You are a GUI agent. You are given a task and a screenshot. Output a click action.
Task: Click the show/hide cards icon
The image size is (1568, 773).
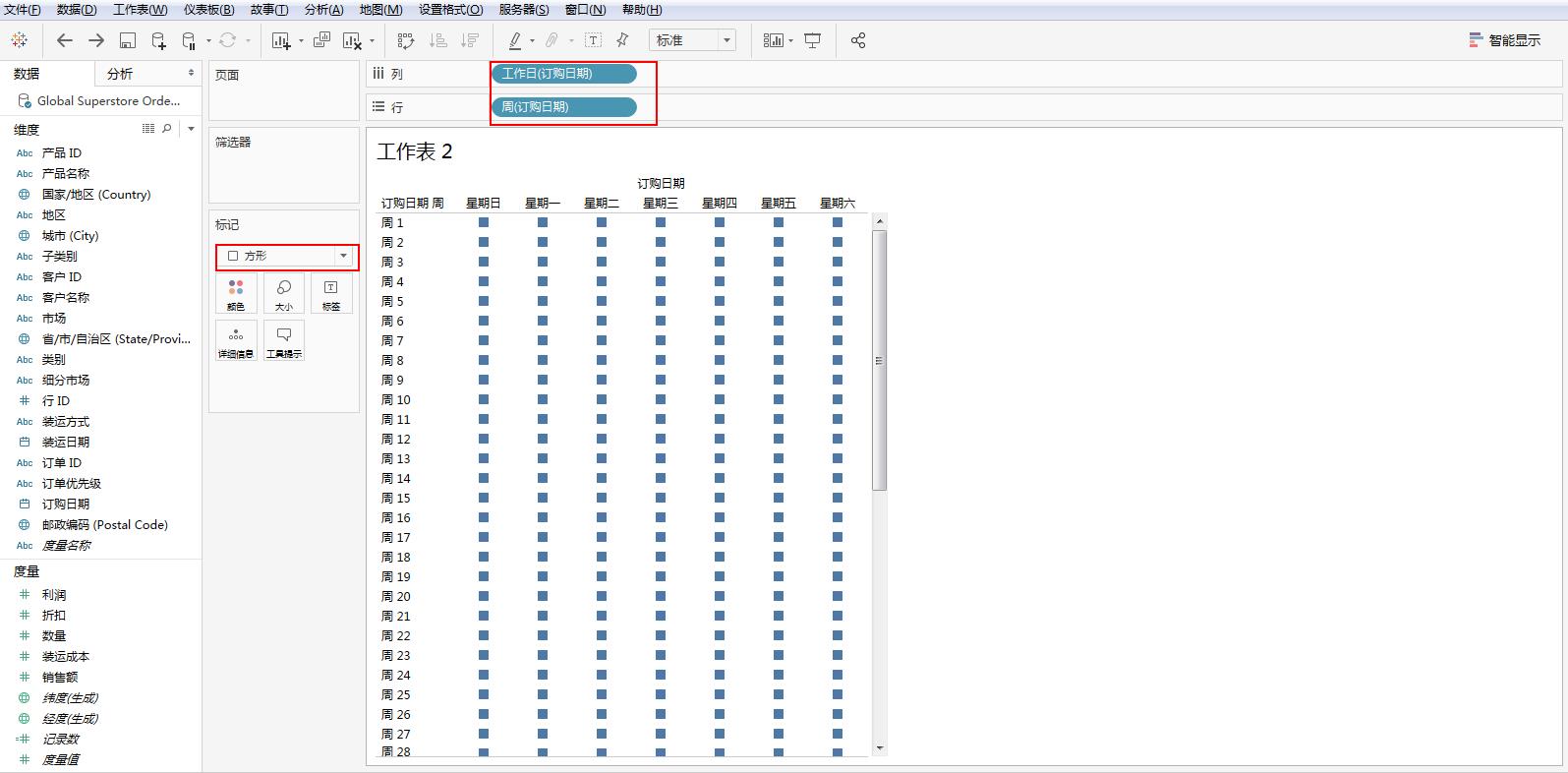click(774, 40)
